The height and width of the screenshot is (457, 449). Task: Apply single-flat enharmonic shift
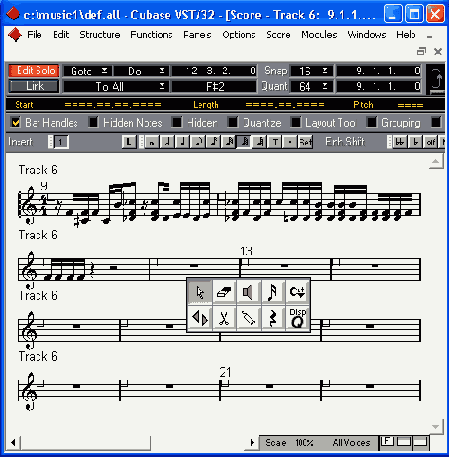(415, 142)
